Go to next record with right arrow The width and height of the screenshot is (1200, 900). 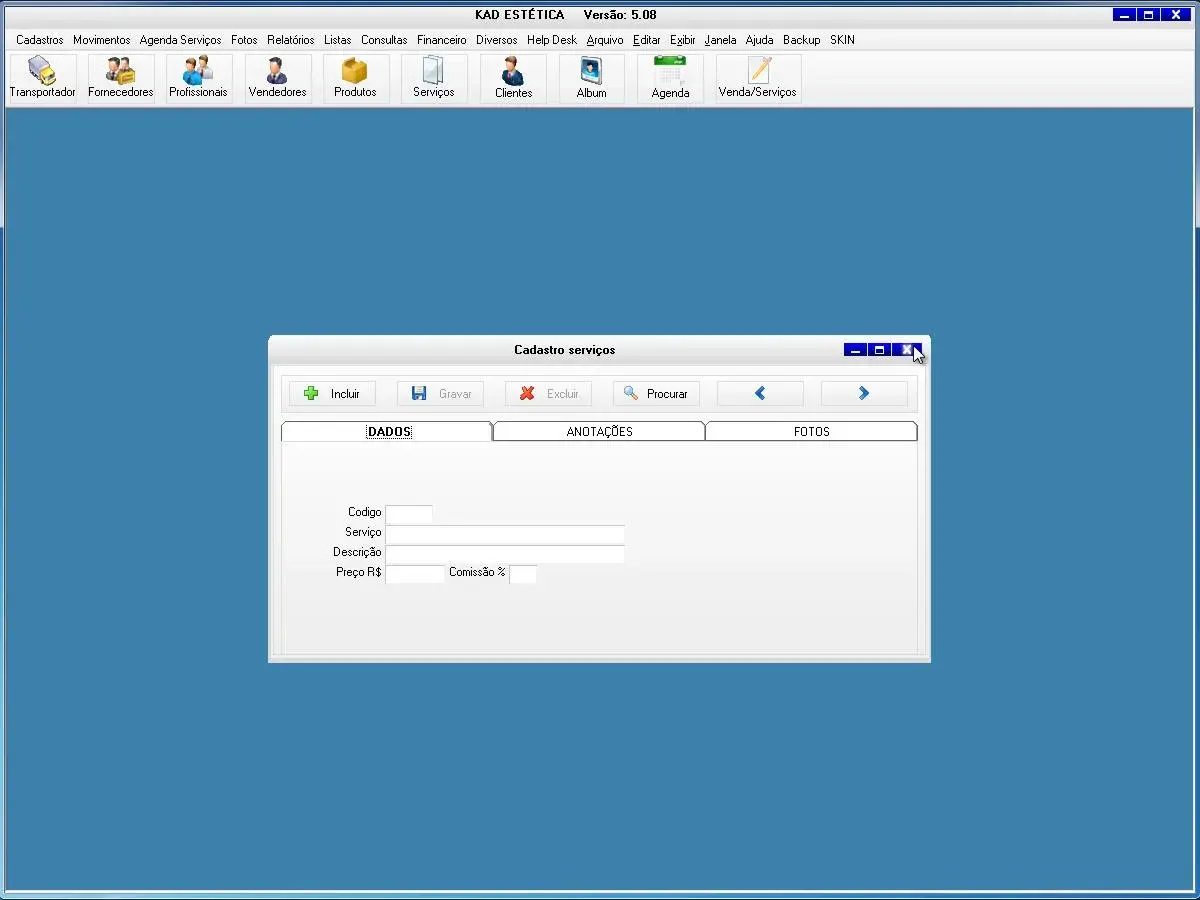[864, 394]
